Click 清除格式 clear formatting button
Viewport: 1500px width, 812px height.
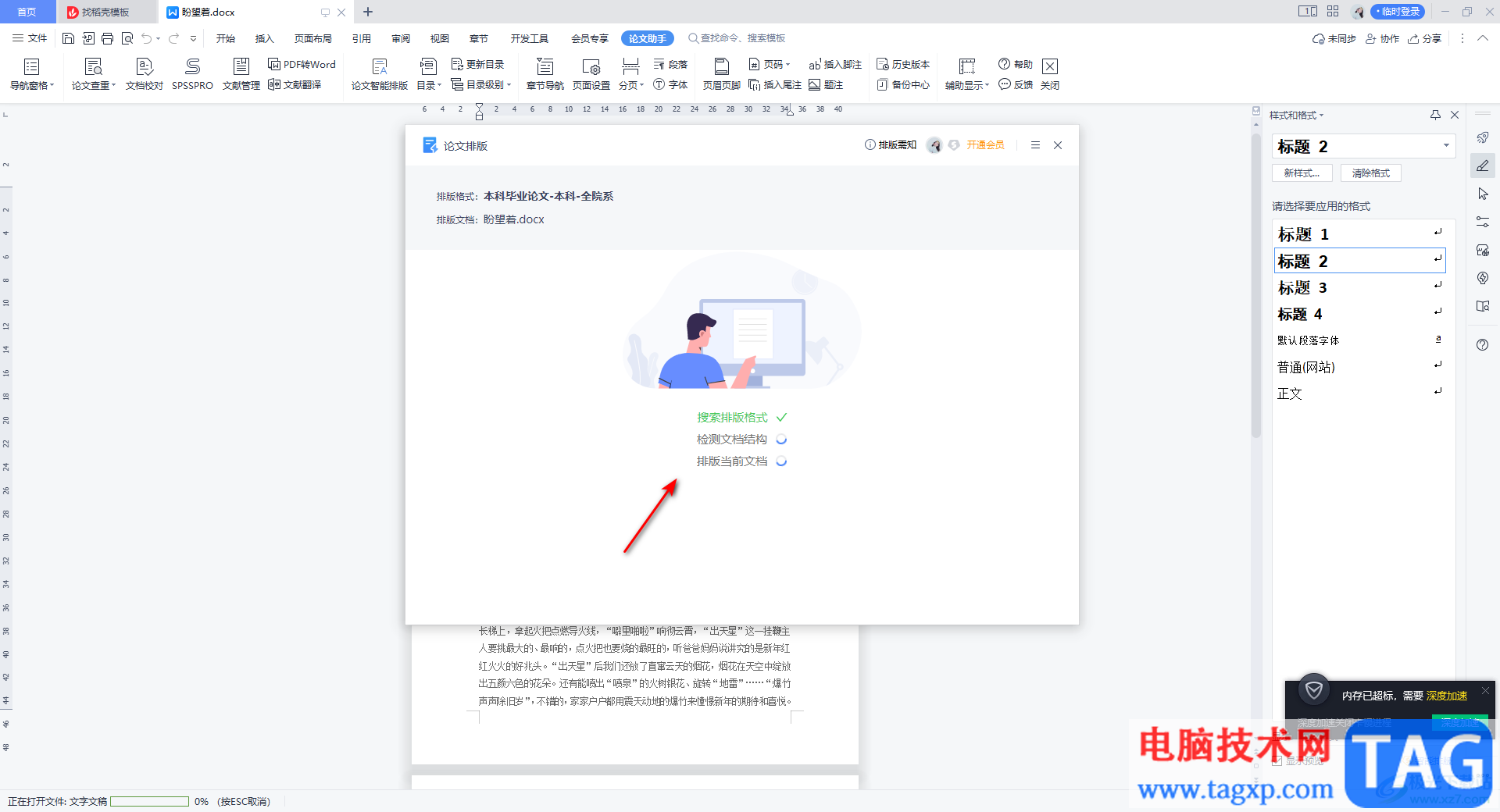point(1371,173)
